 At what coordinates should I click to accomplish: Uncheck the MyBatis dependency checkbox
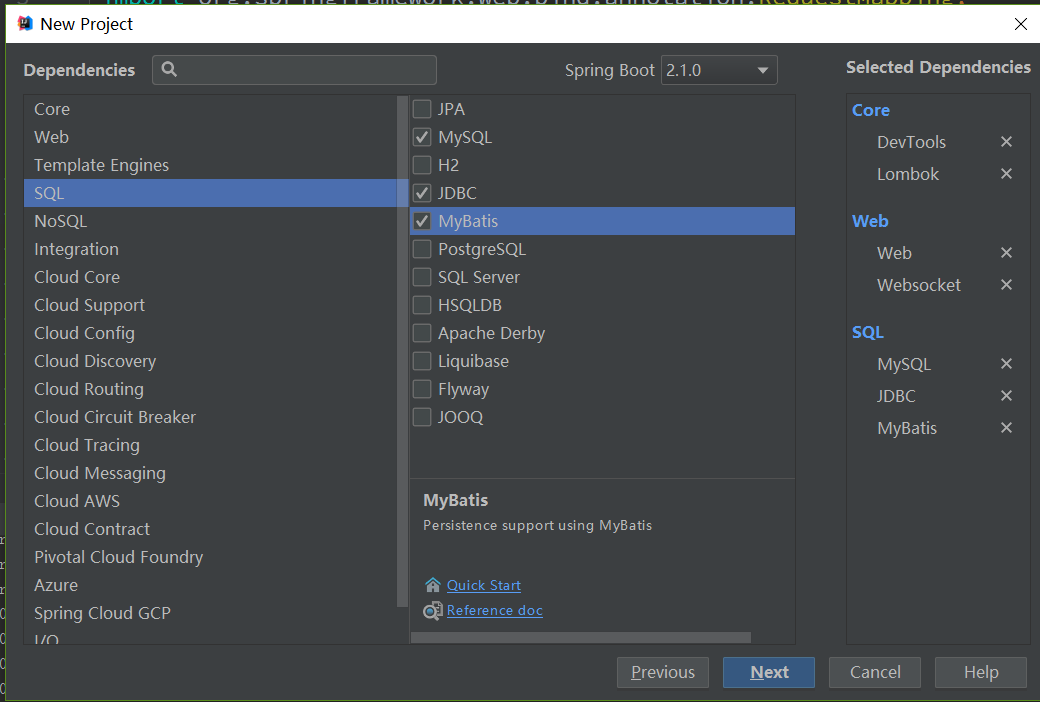422,221
